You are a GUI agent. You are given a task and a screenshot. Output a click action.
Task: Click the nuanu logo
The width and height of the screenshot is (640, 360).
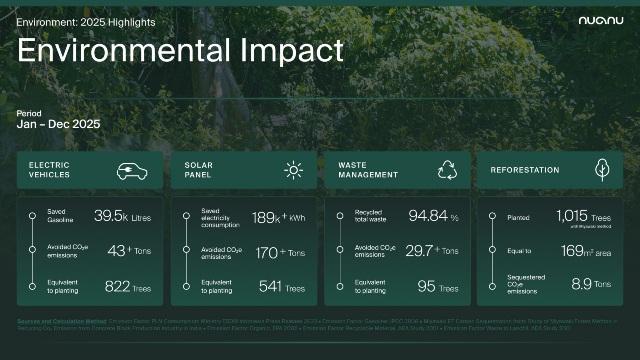tap(601, 20)
